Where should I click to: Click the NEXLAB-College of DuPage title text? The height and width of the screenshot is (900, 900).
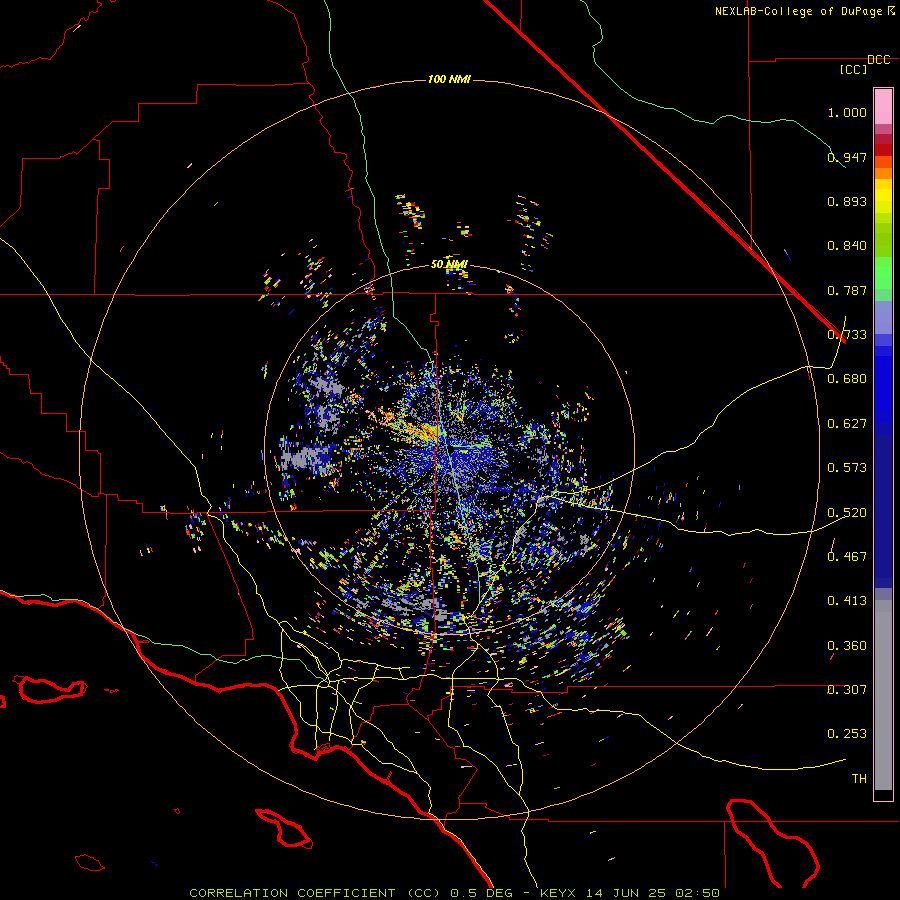tap(804, 11)
